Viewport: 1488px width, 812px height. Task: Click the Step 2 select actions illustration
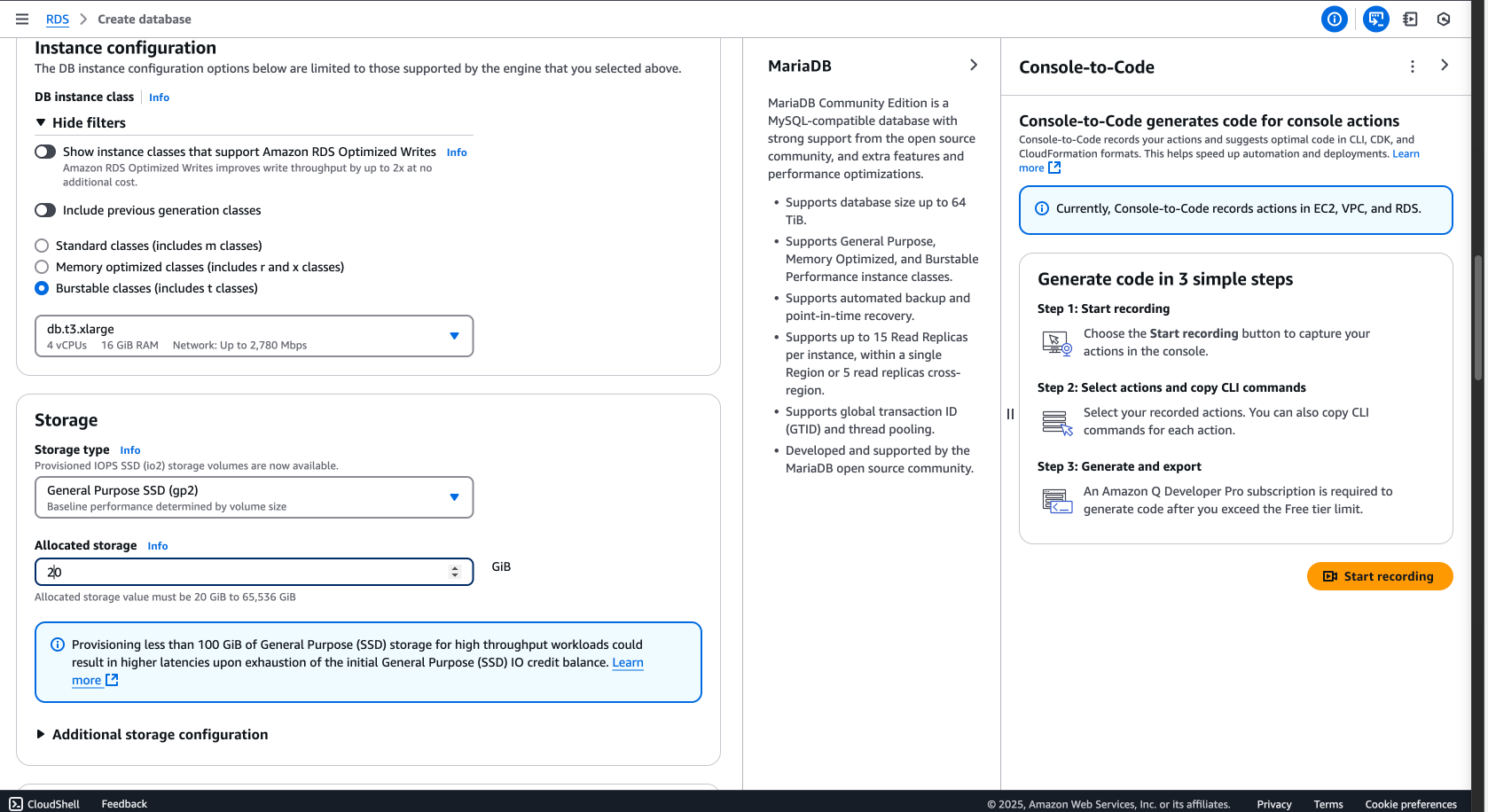(1057, 422)
